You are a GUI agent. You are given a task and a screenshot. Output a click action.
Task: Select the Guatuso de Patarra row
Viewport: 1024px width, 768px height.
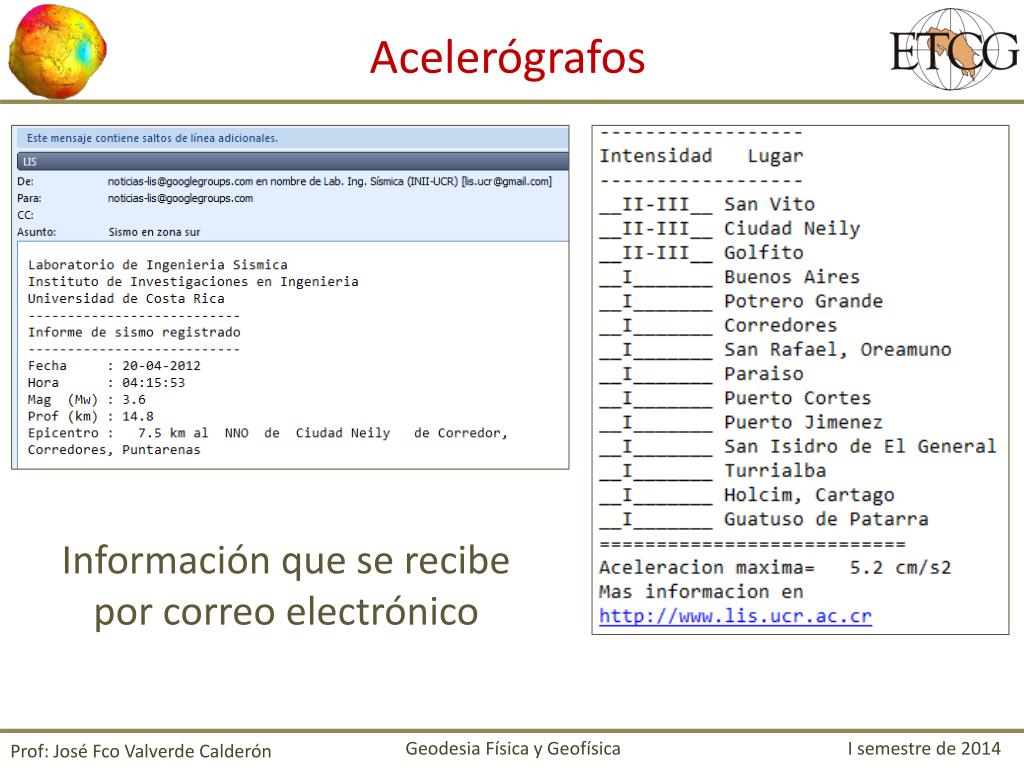[764, 519]
